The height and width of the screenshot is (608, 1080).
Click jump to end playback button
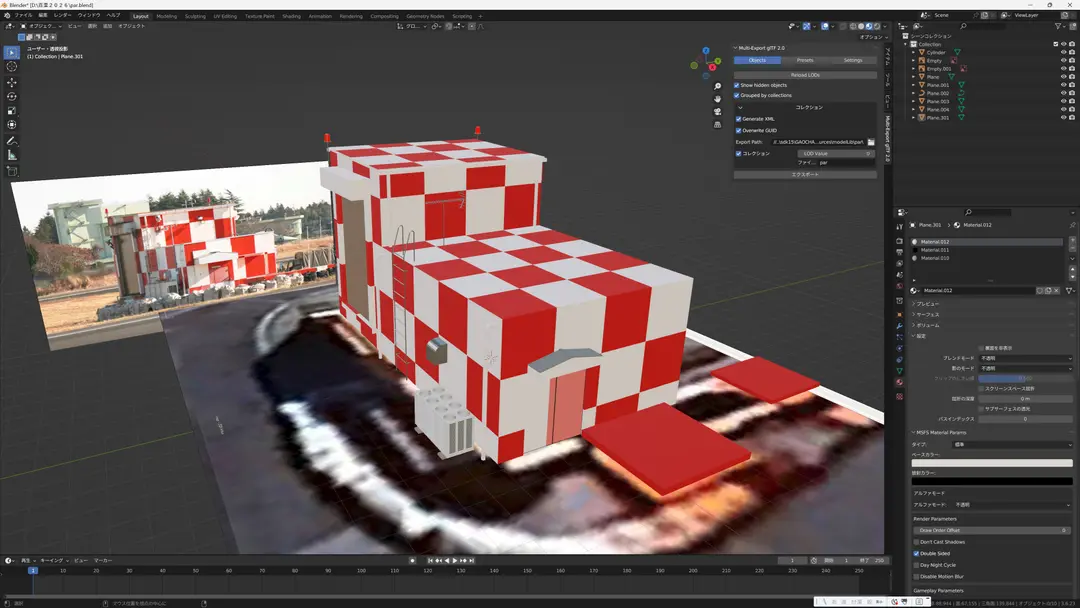(x=472, y=560)
